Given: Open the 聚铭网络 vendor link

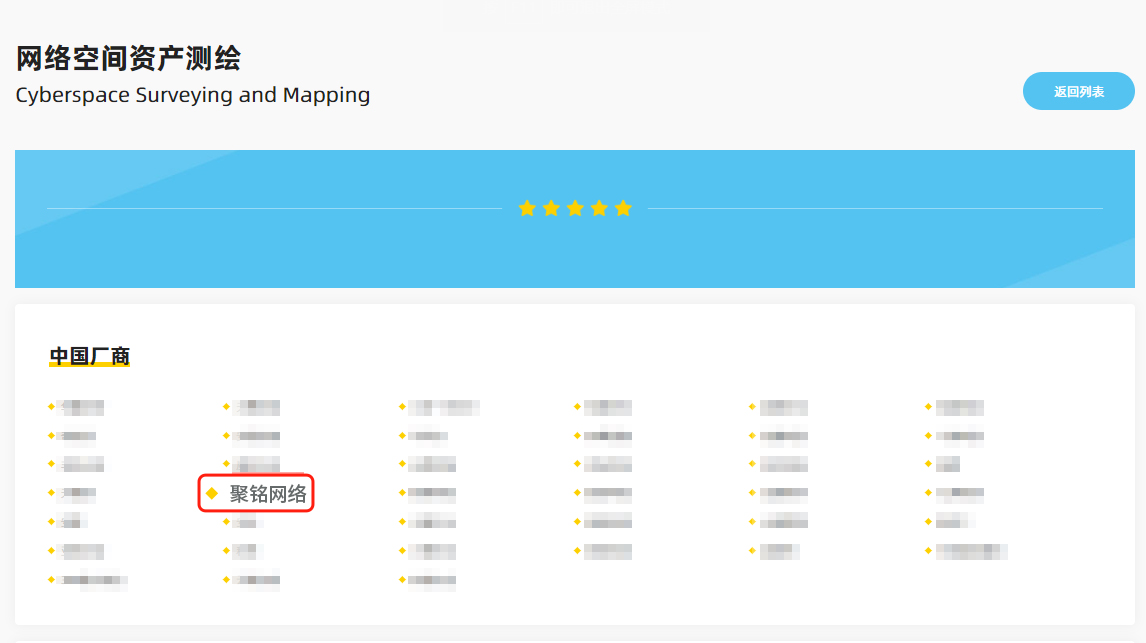Looking at the screenshot, I should 268,493.
